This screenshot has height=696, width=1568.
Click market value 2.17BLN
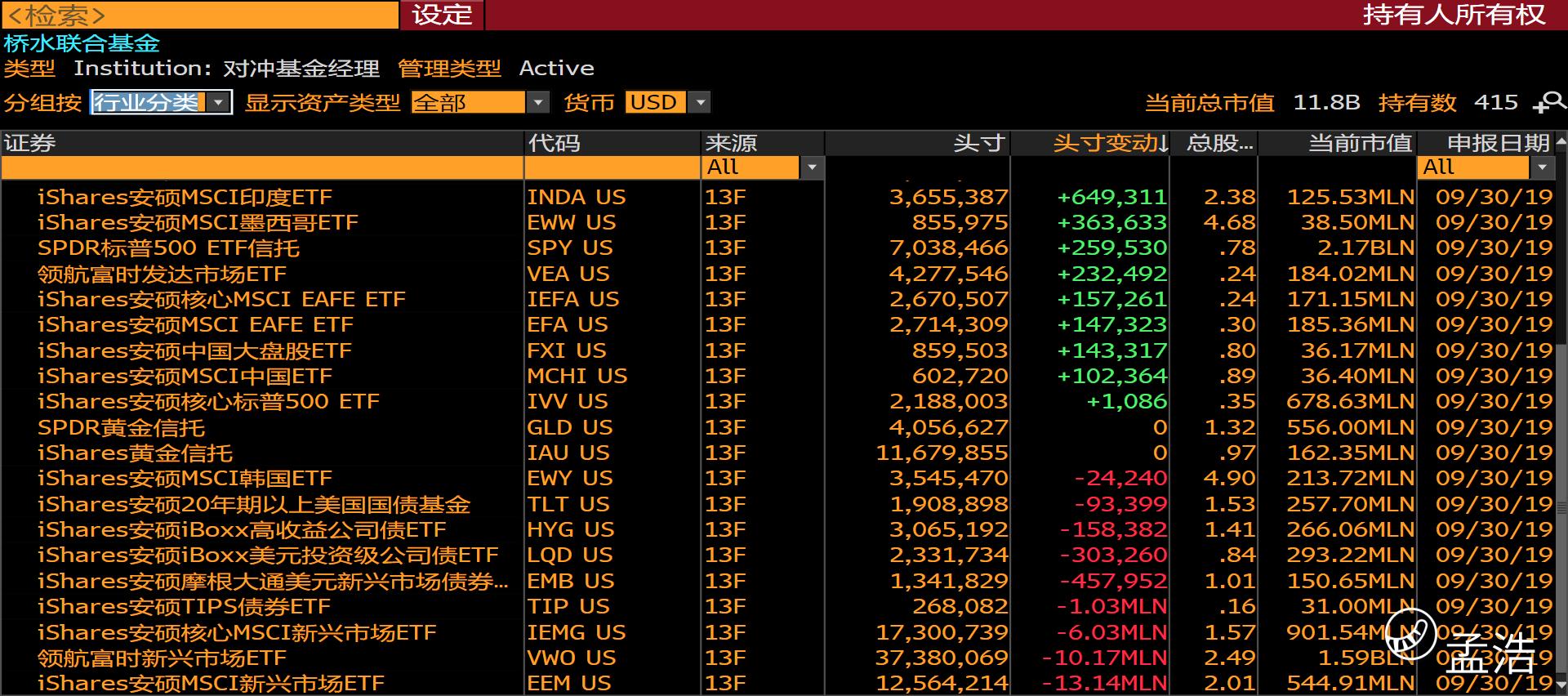click(x=1365, y=248)
